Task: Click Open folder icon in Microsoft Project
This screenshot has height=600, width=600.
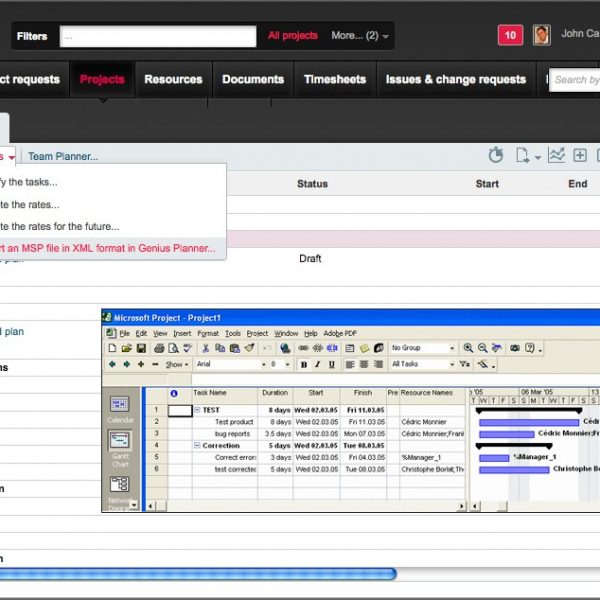Action: point(126,348)
